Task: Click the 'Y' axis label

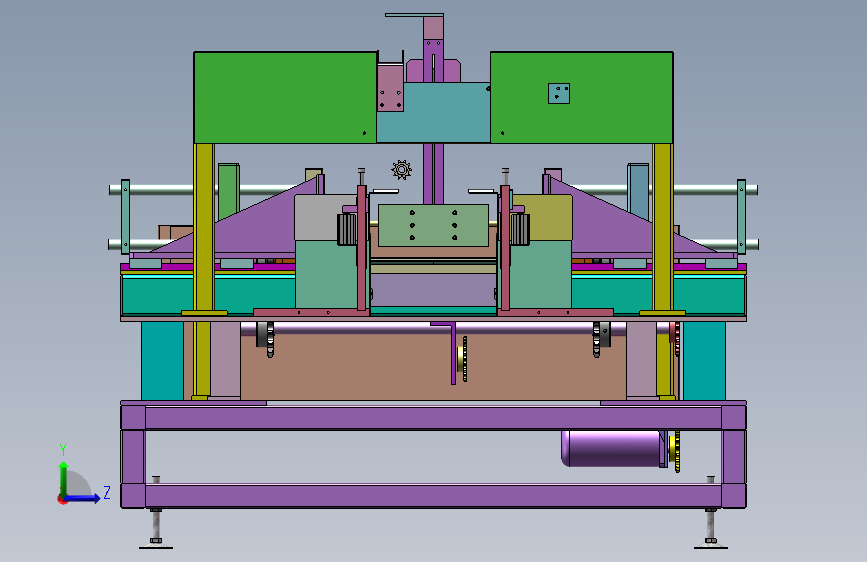Action: pos(63,450)
